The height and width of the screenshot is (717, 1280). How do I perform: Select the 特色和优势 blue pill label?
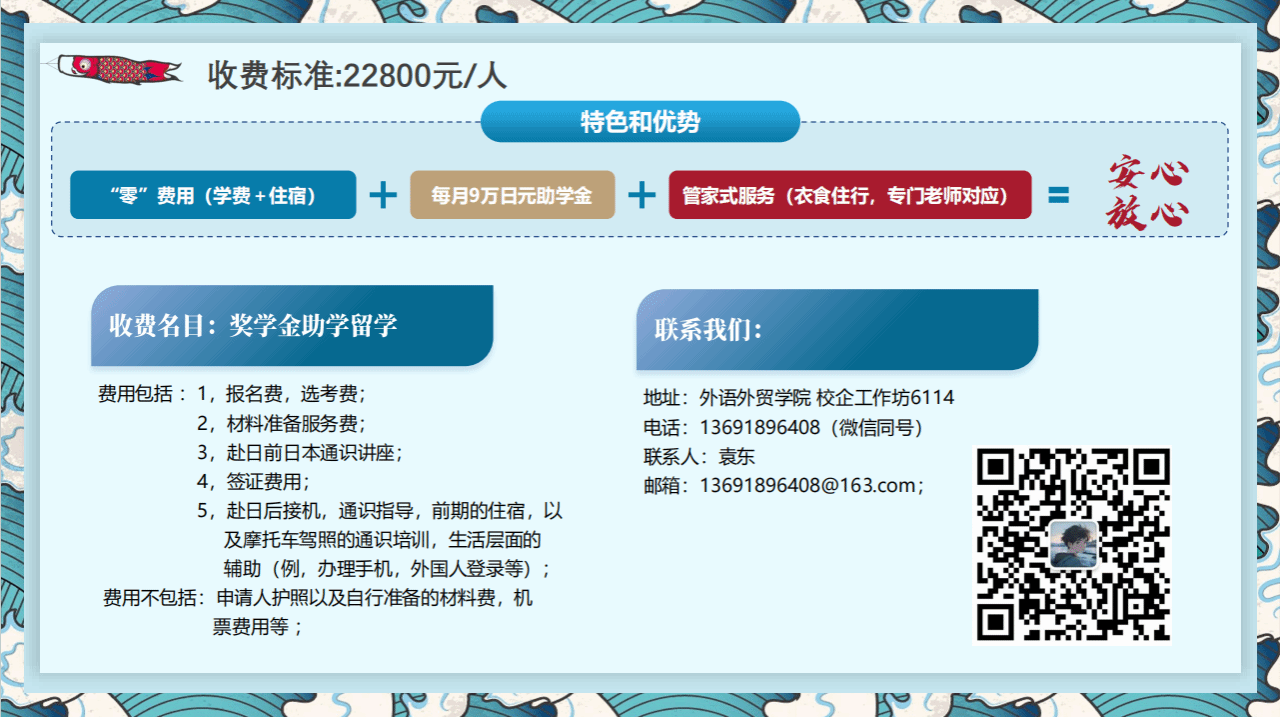[x=640, y=122]
